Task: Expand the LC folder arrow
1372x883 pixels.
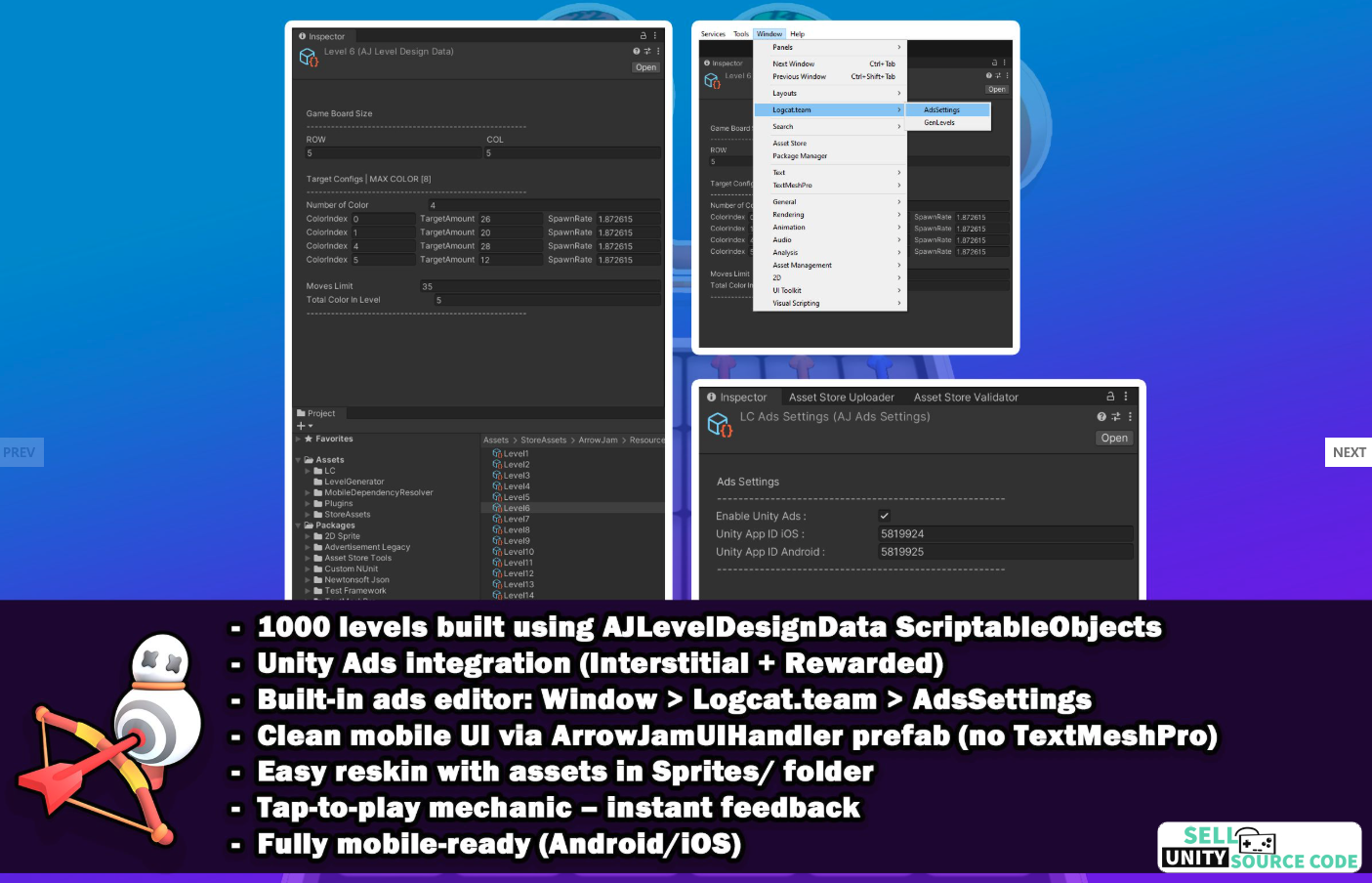Action: tap(308, 471)
